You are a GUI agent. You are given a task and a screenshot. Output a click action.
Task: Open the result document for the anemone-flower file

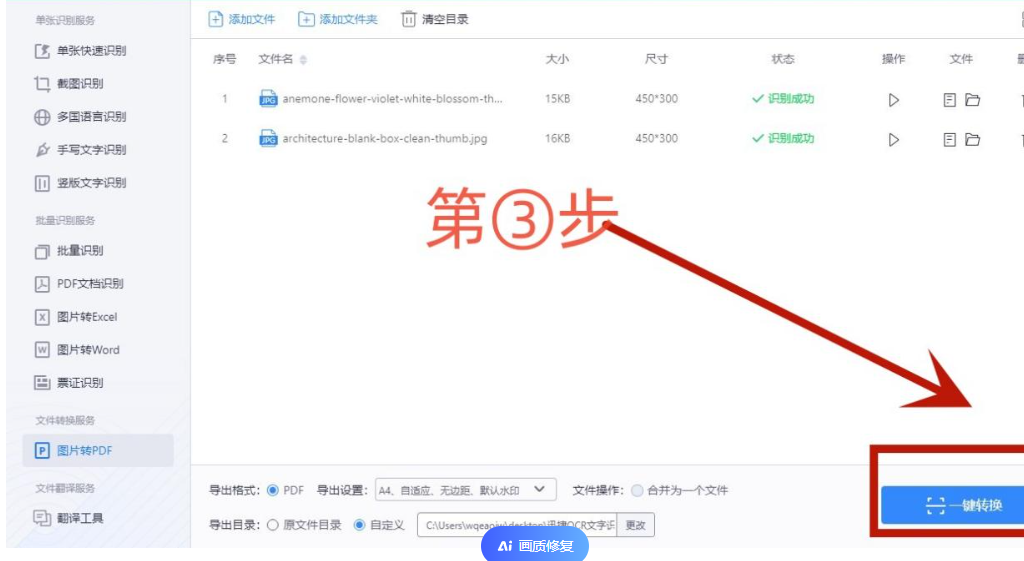[950, 100]
